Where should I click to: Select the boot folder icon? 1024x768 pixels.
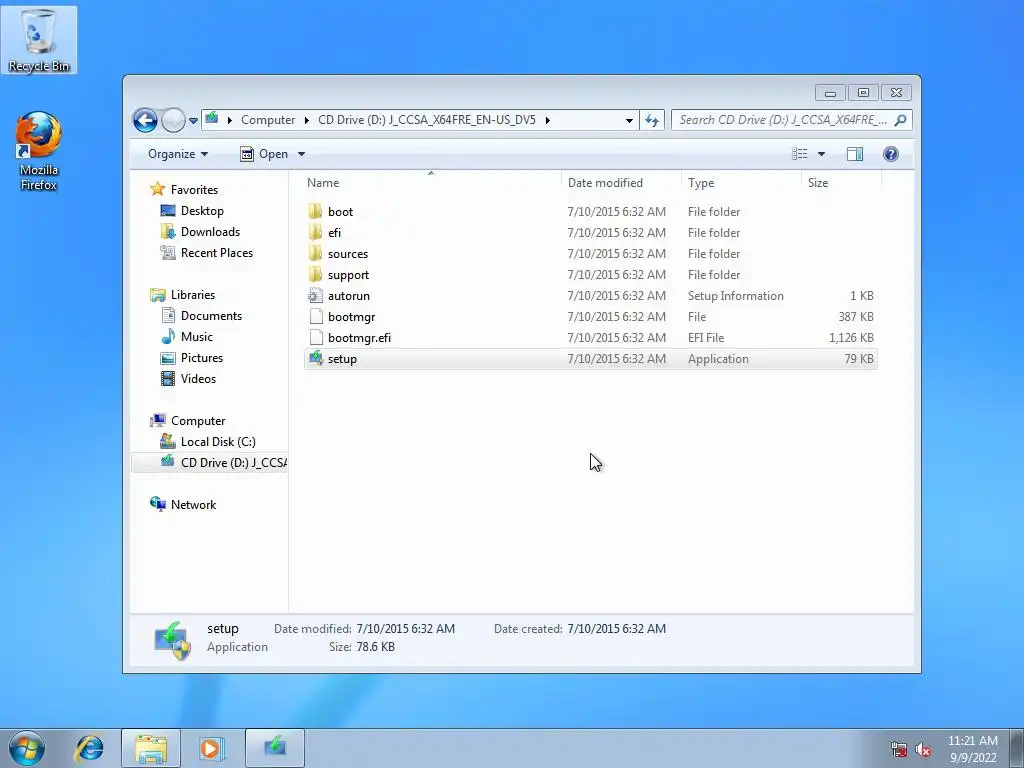point(316,212)
